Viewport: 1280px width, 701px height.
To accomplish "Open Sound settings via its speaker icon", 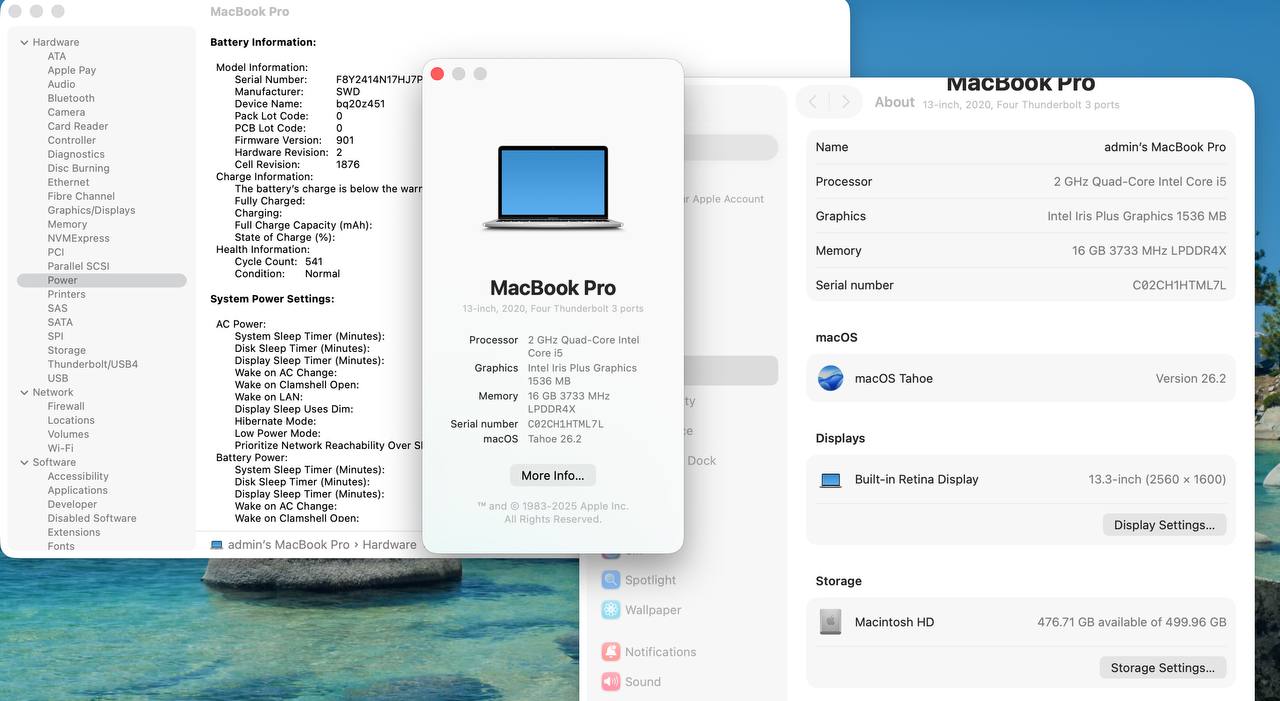I will click(610, 682).
